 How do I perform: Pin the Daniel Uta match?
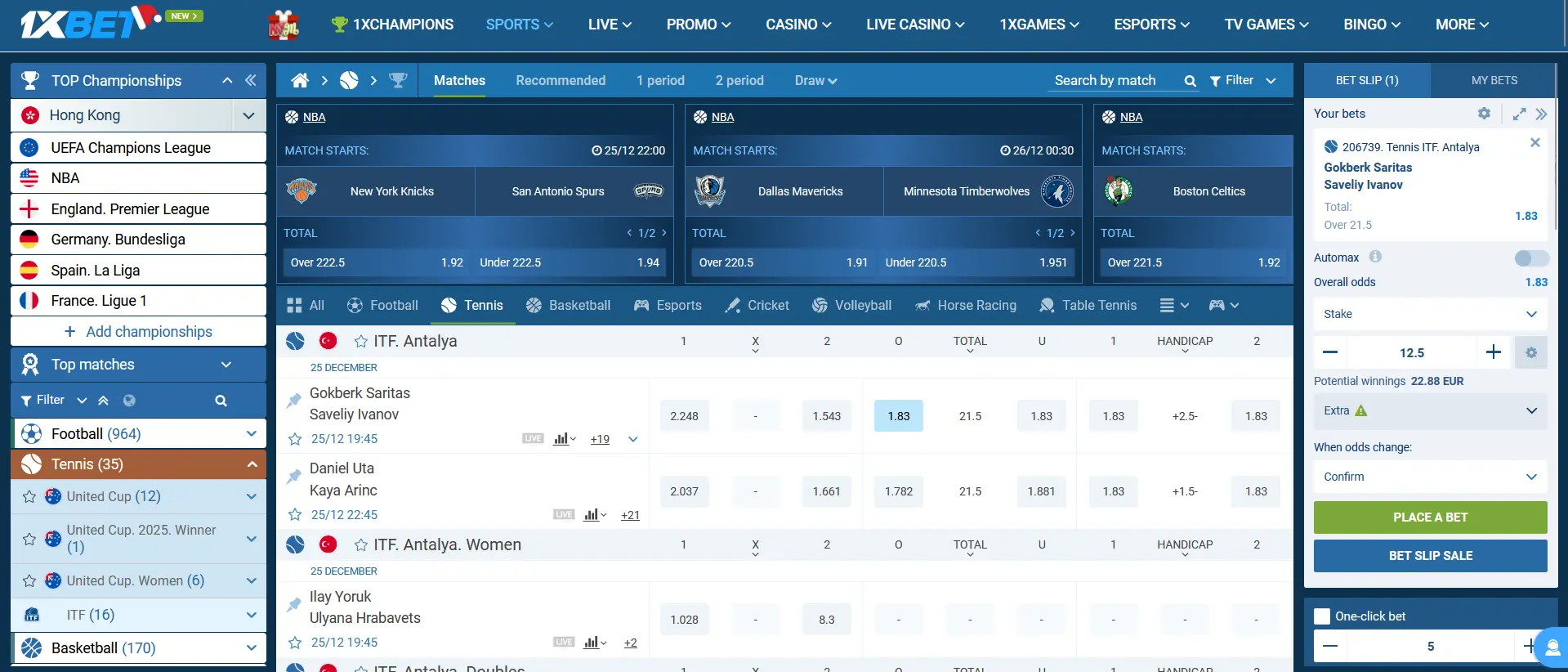pos(294,476)
